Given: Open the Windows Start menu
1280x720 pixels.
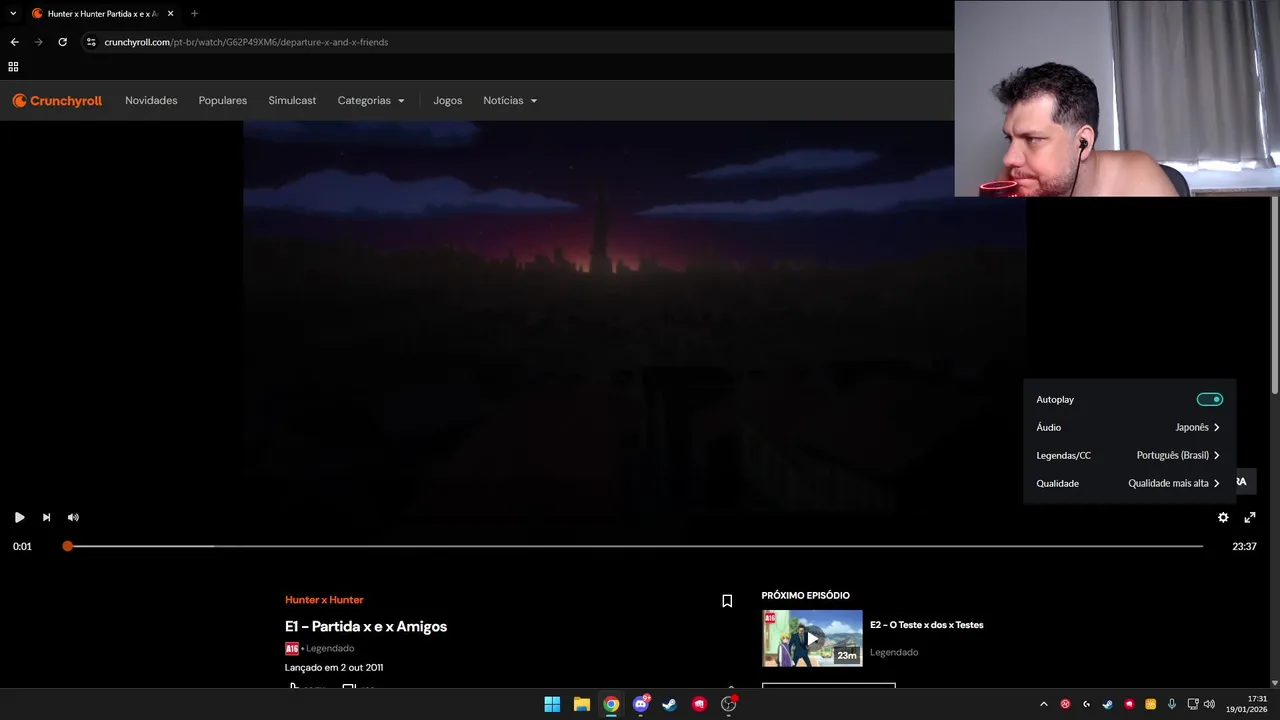Looking at the screenshot, I should [552, 704].
